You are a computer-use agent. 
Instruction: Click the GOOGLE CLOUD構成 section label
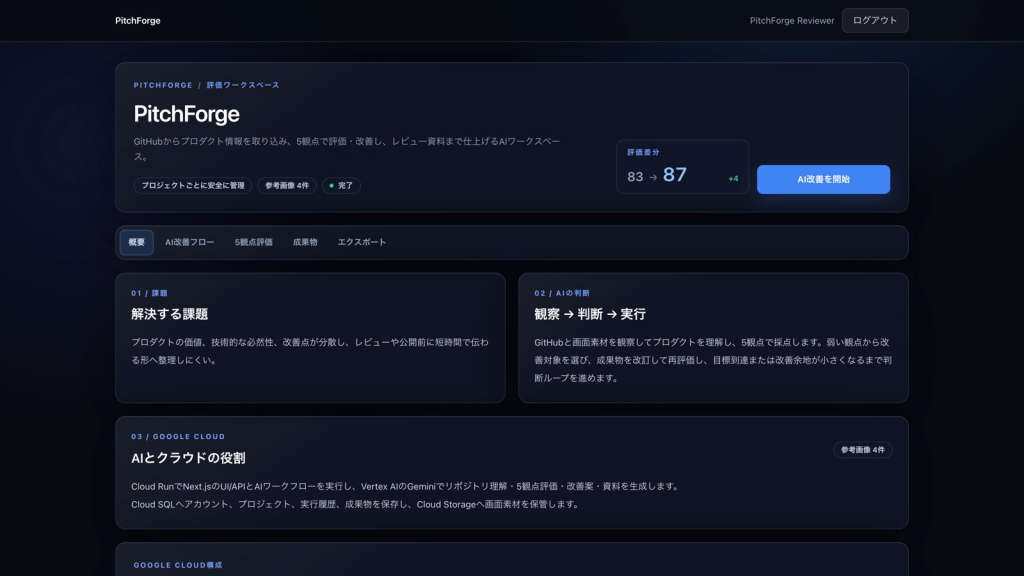(x=178, y=566)
